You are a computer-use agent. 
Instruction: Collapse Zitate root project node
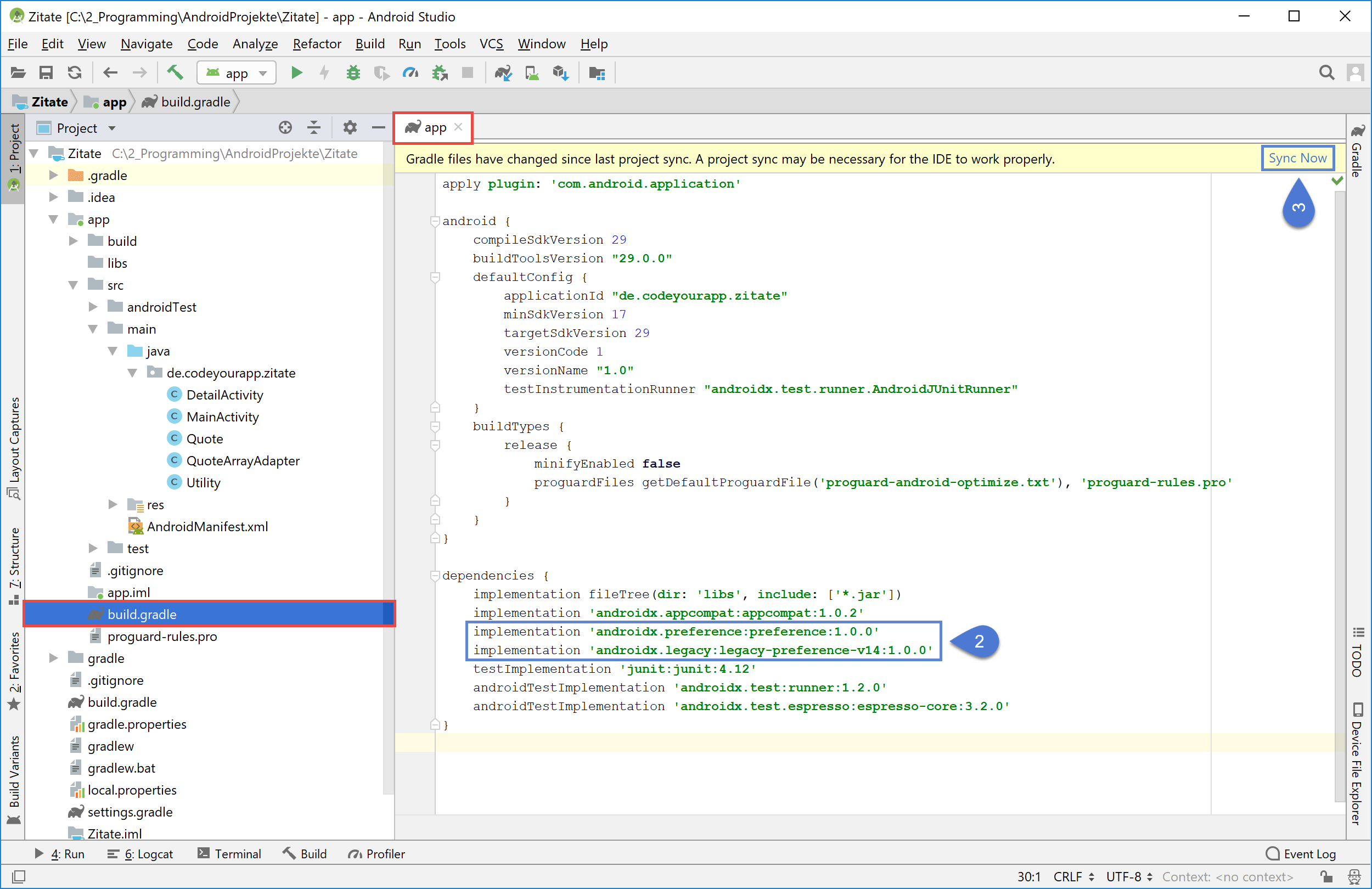tap(34, 153)
